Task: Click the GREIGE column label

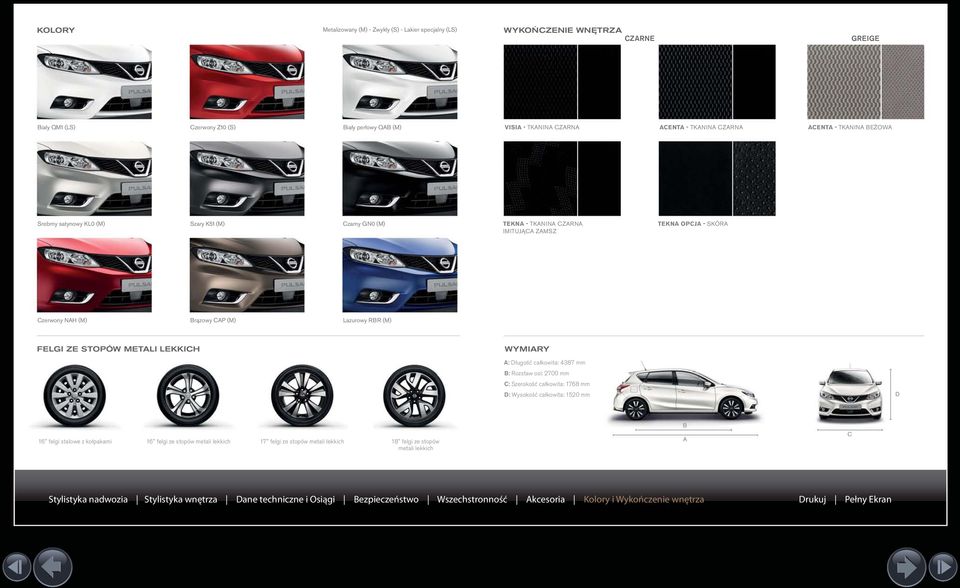Action: (865, 38)
